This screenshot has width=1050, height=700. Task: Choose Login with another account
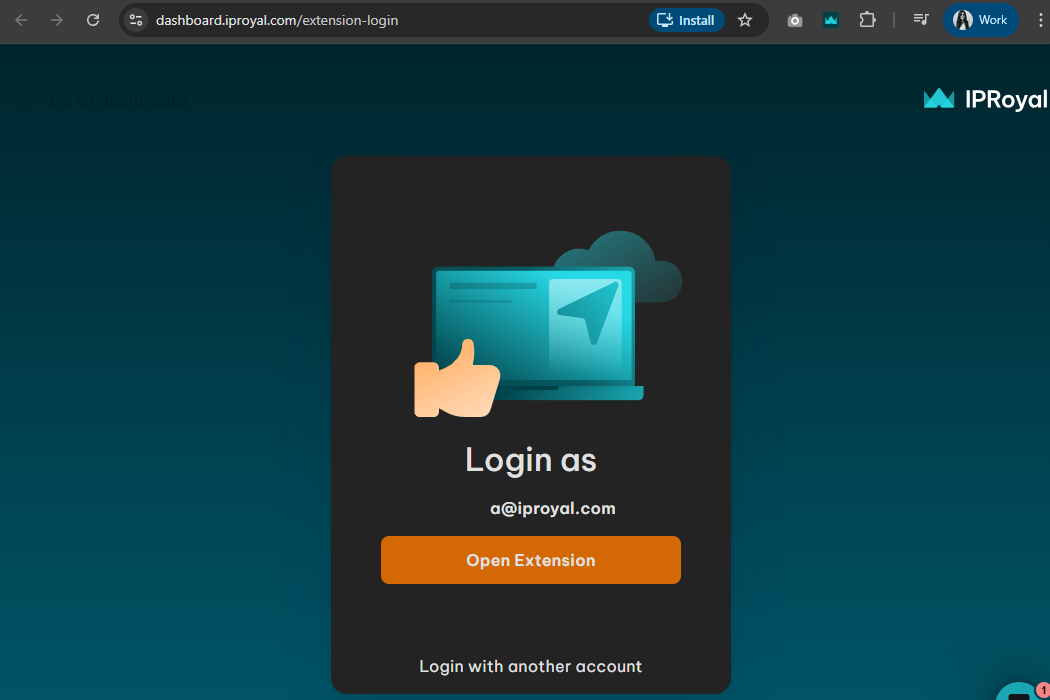tap(530, 666)
